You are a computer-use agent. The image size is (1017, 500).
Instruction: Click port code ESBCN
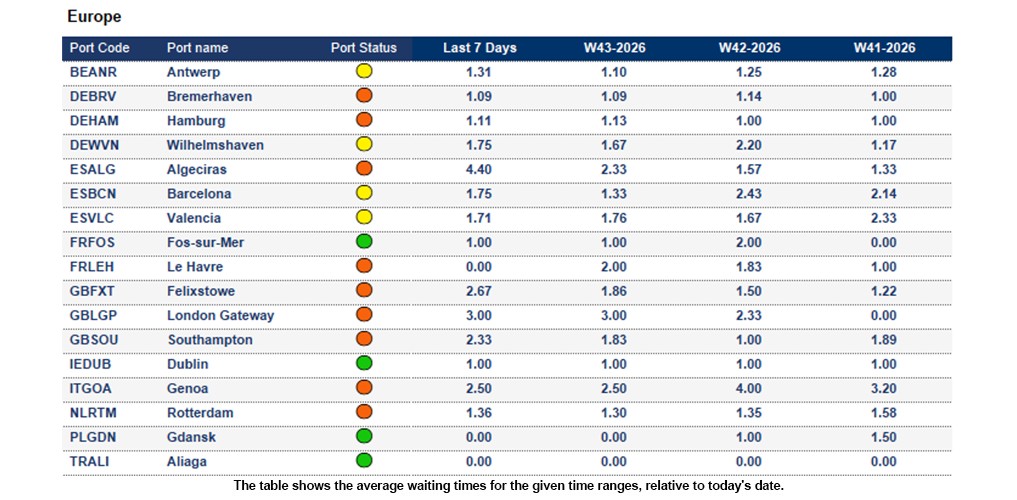point(94,194)
